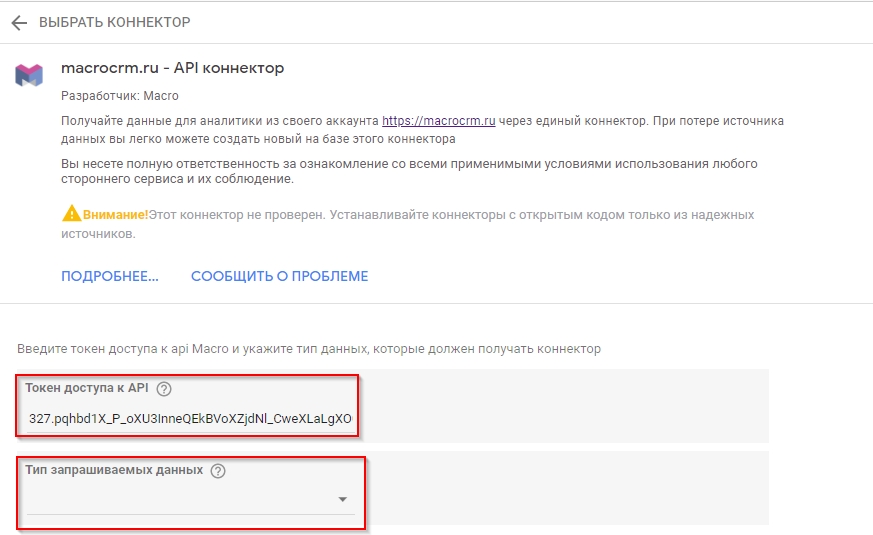Image resolution: width=873 pixels, height=535 pixels.
Task: Click the Получайте данные для аналитики description
Action: pyautogui.click(x=220, y=121)
